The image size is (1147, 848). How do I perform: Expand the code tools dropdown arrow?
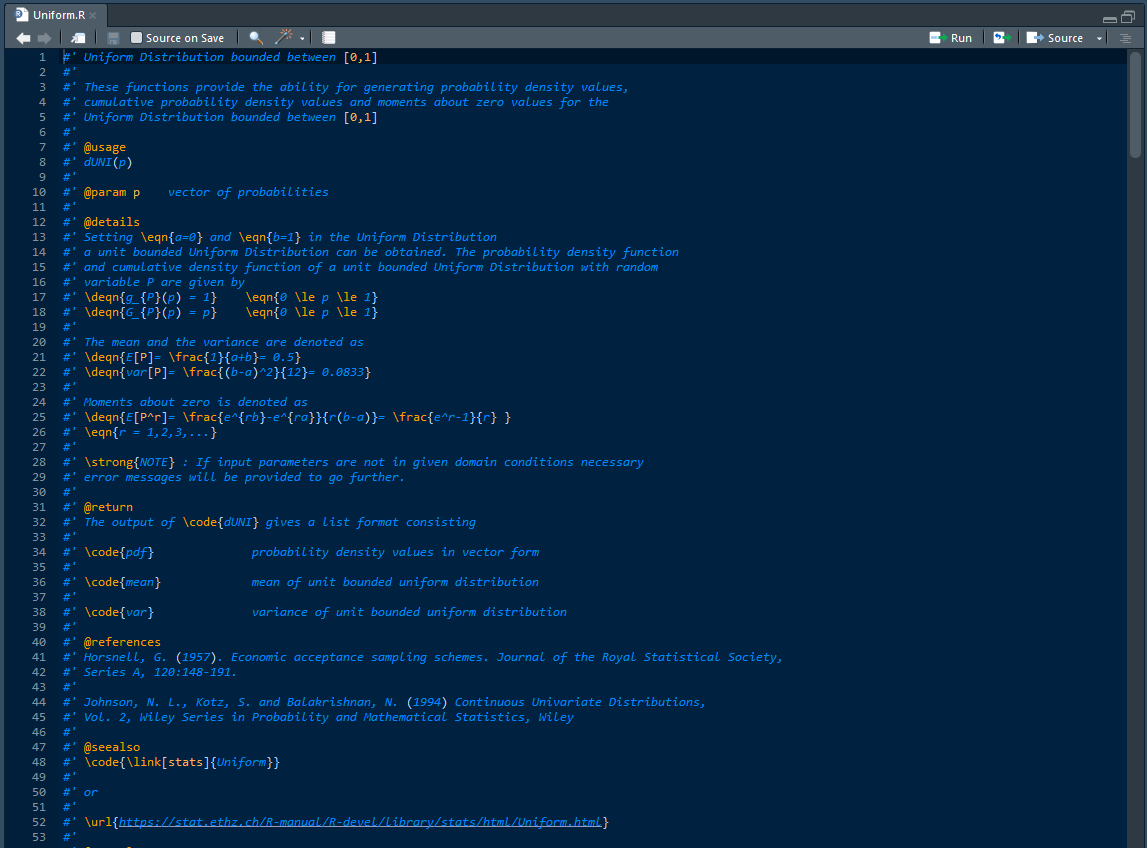(x=302, y=39)
